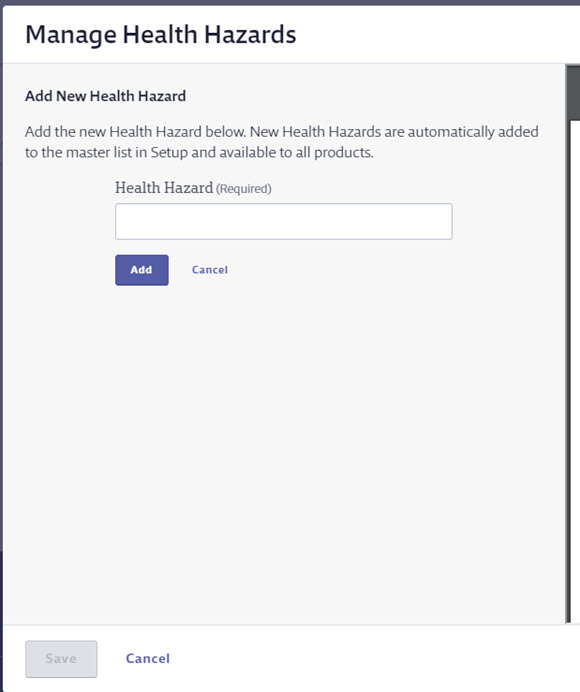Click the "(Required)" marker next to the field label
The image size is (580, 692).
pyautogui.click(x=244, y=189)
